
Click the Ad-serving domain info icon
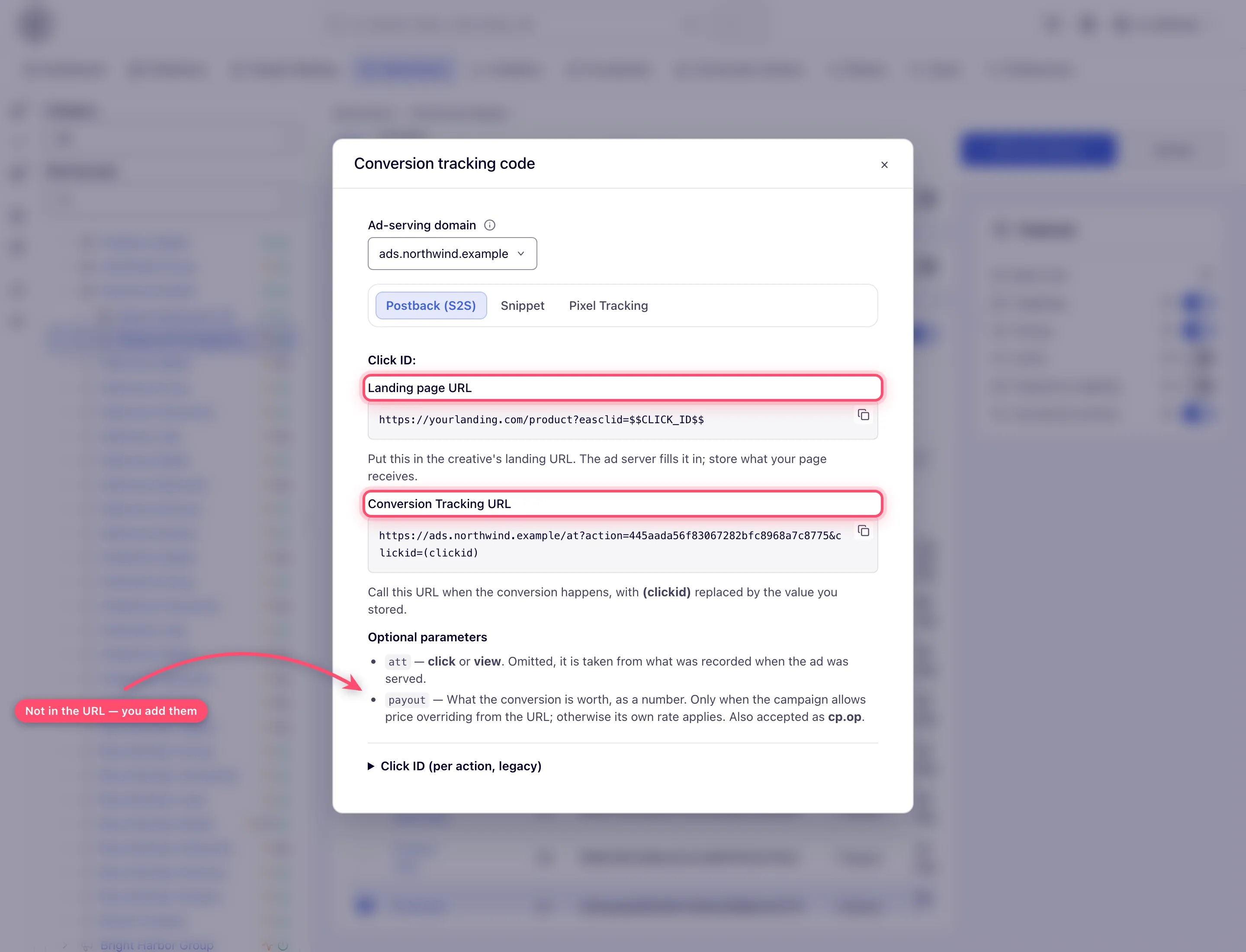490,225
